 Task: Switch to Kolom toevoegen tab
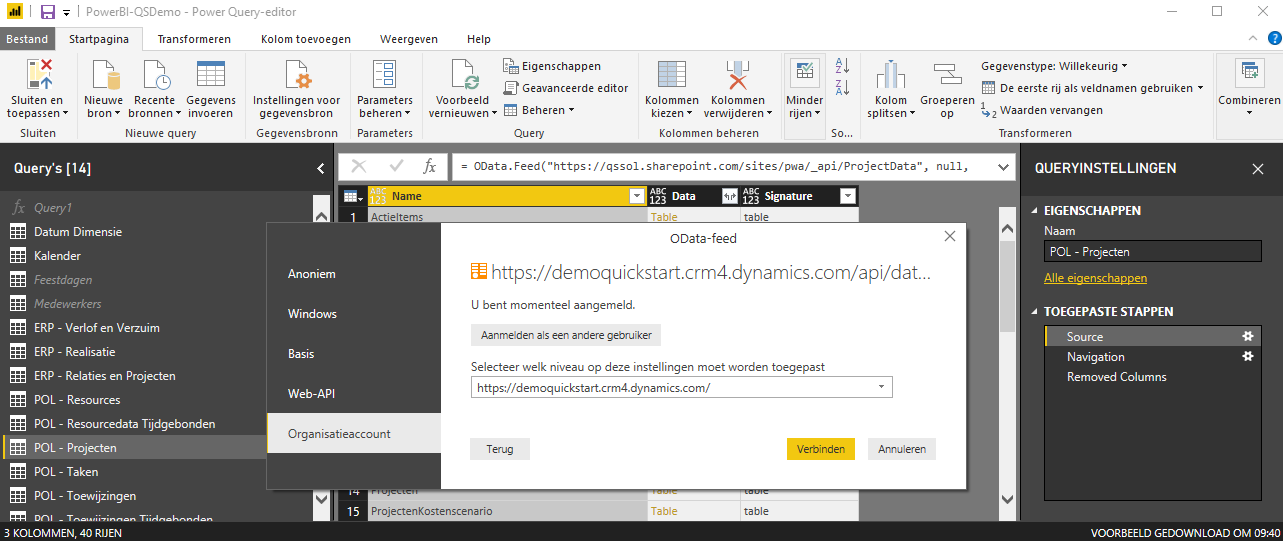click(306, 39)
